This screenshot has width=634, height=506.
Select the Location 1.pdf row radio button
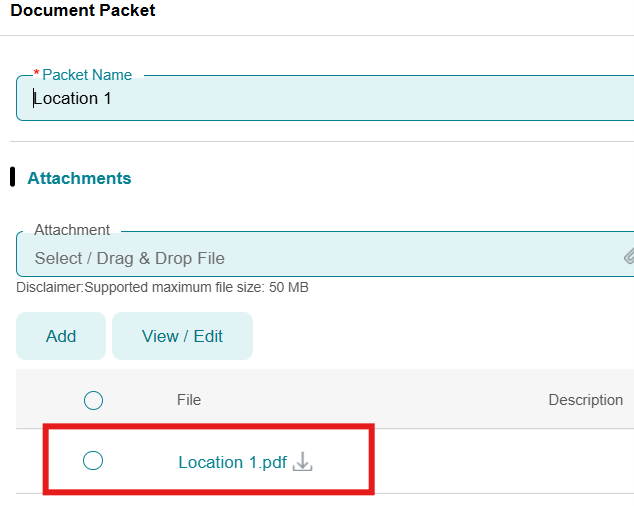[93, 460]
